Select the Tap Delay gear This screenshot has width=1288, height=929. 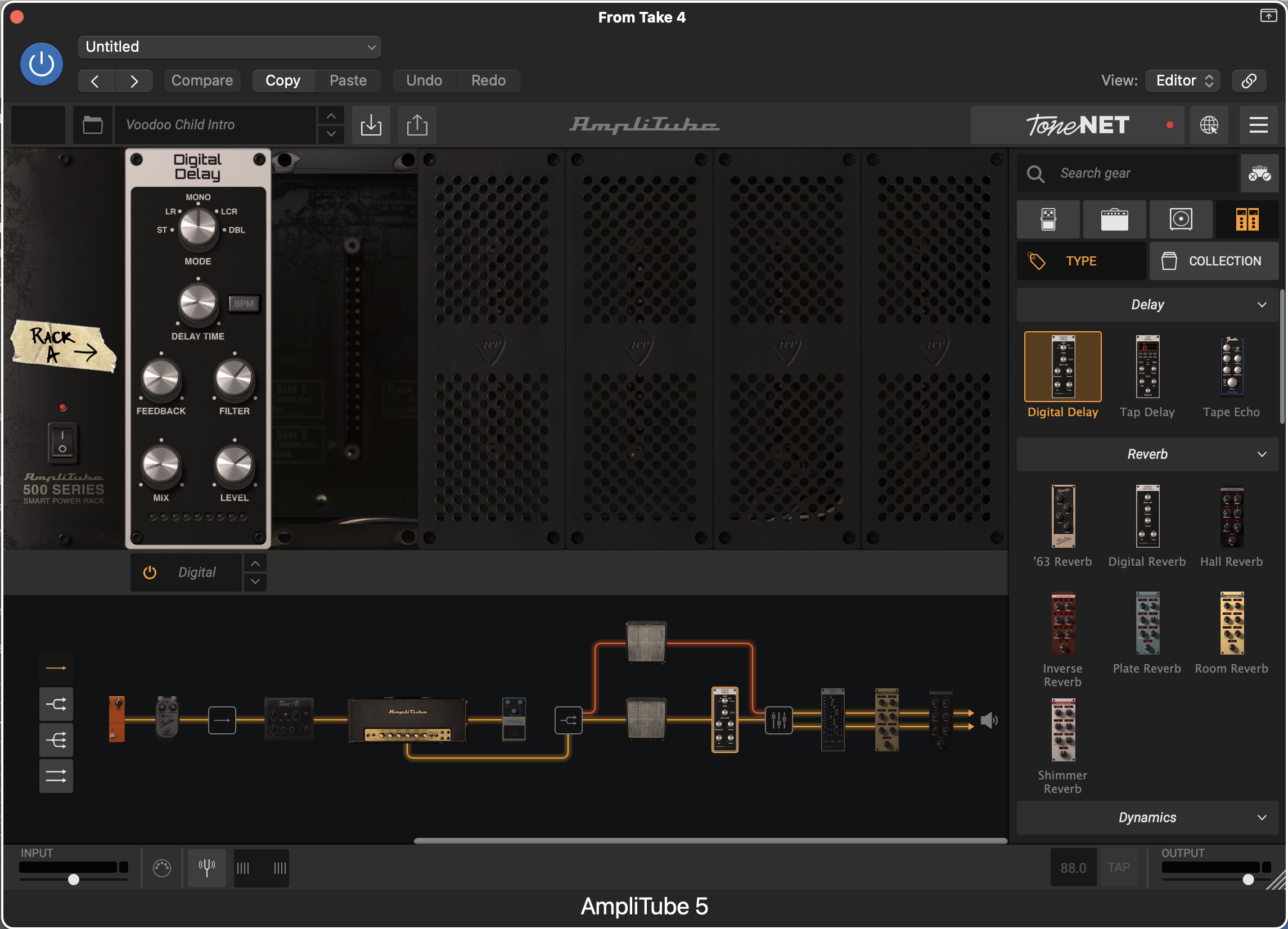[x=1147, y=367]
